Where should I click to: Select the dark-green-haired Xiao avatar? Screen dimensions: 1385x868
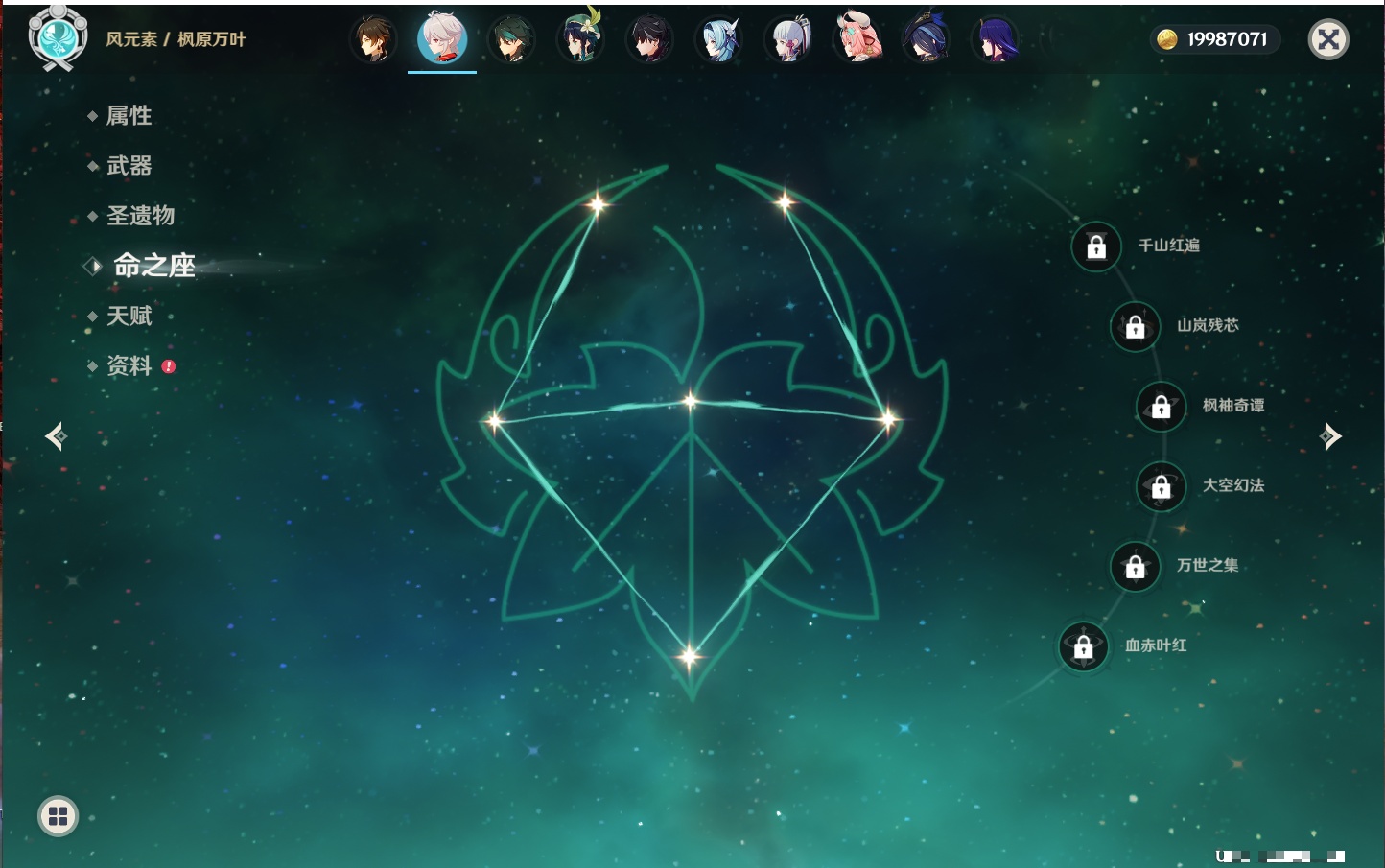[511, 40]
